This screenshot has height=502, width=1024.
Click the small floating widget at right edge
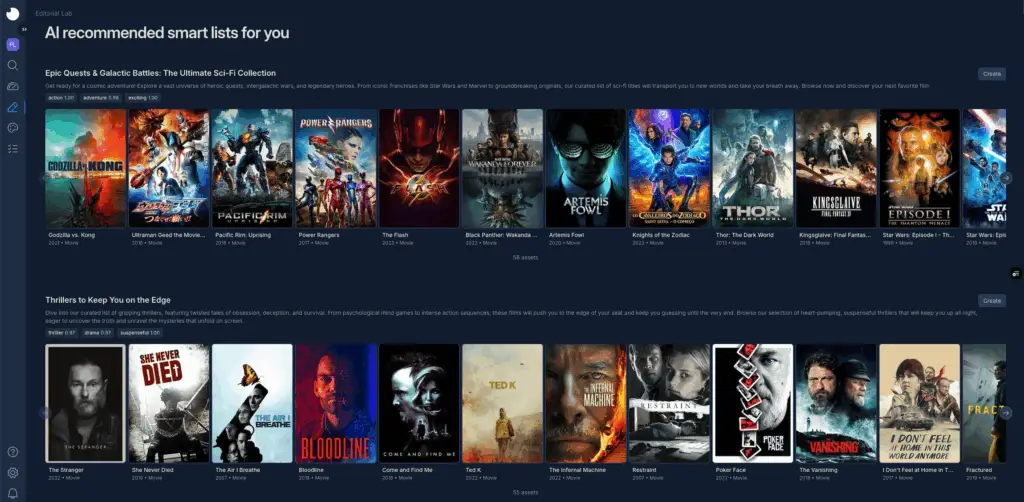(x=1016, y=273)
